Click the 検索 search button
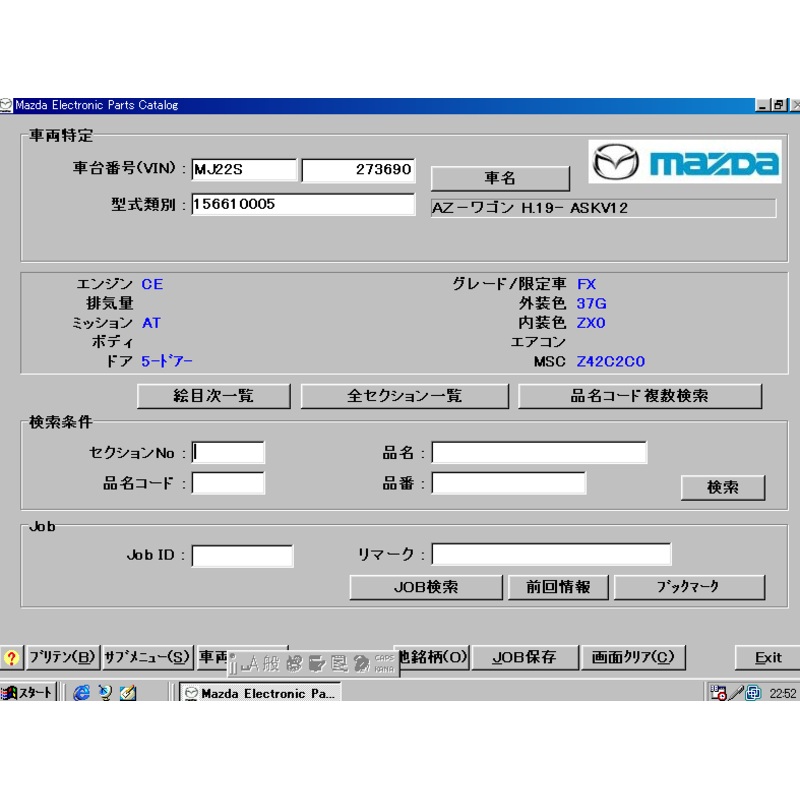This screenshot has height=800, width=800. (723, 487)
